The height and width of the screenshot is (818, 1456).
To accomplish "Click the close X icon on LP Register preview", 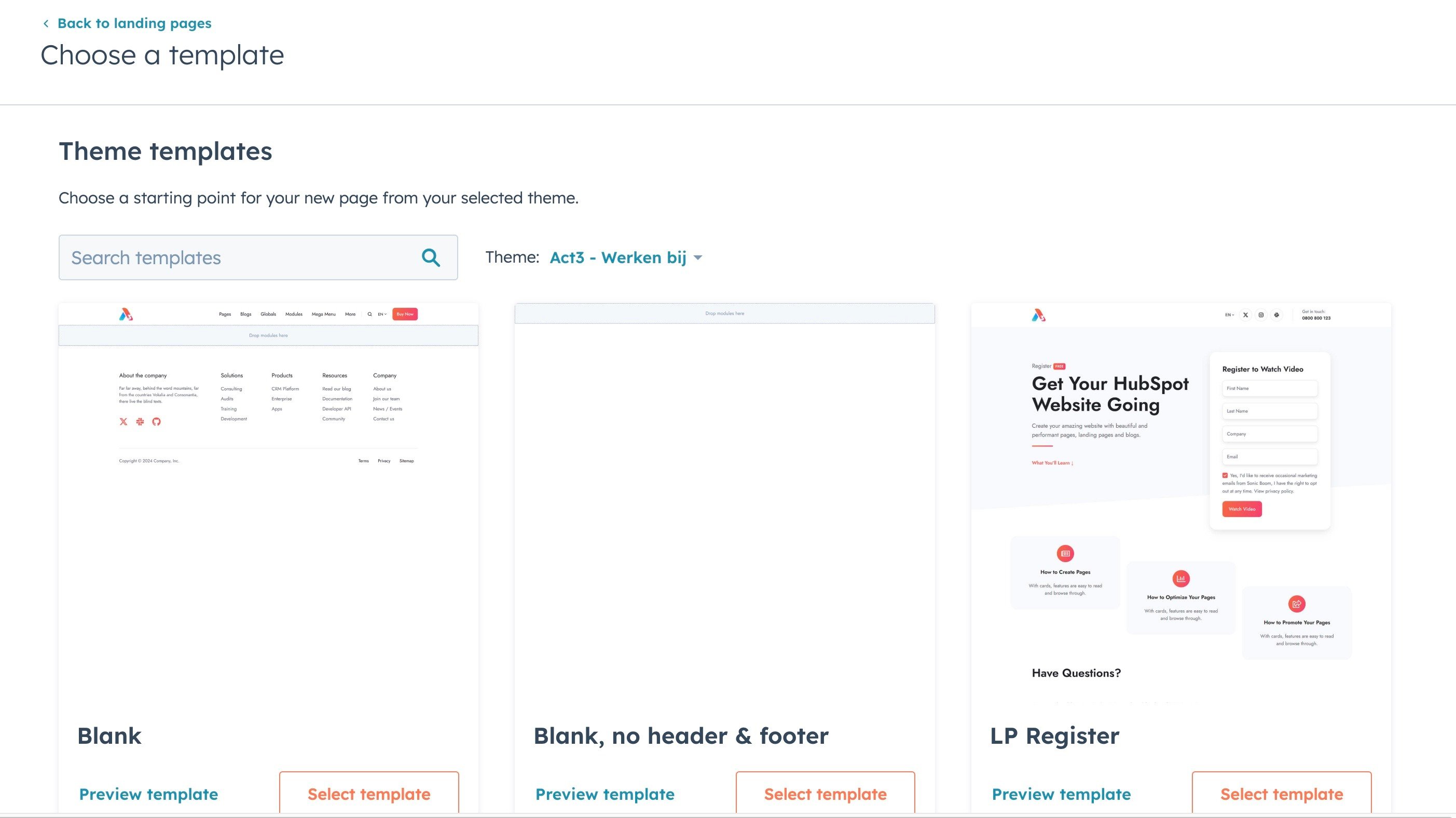I will point(1246,315).
